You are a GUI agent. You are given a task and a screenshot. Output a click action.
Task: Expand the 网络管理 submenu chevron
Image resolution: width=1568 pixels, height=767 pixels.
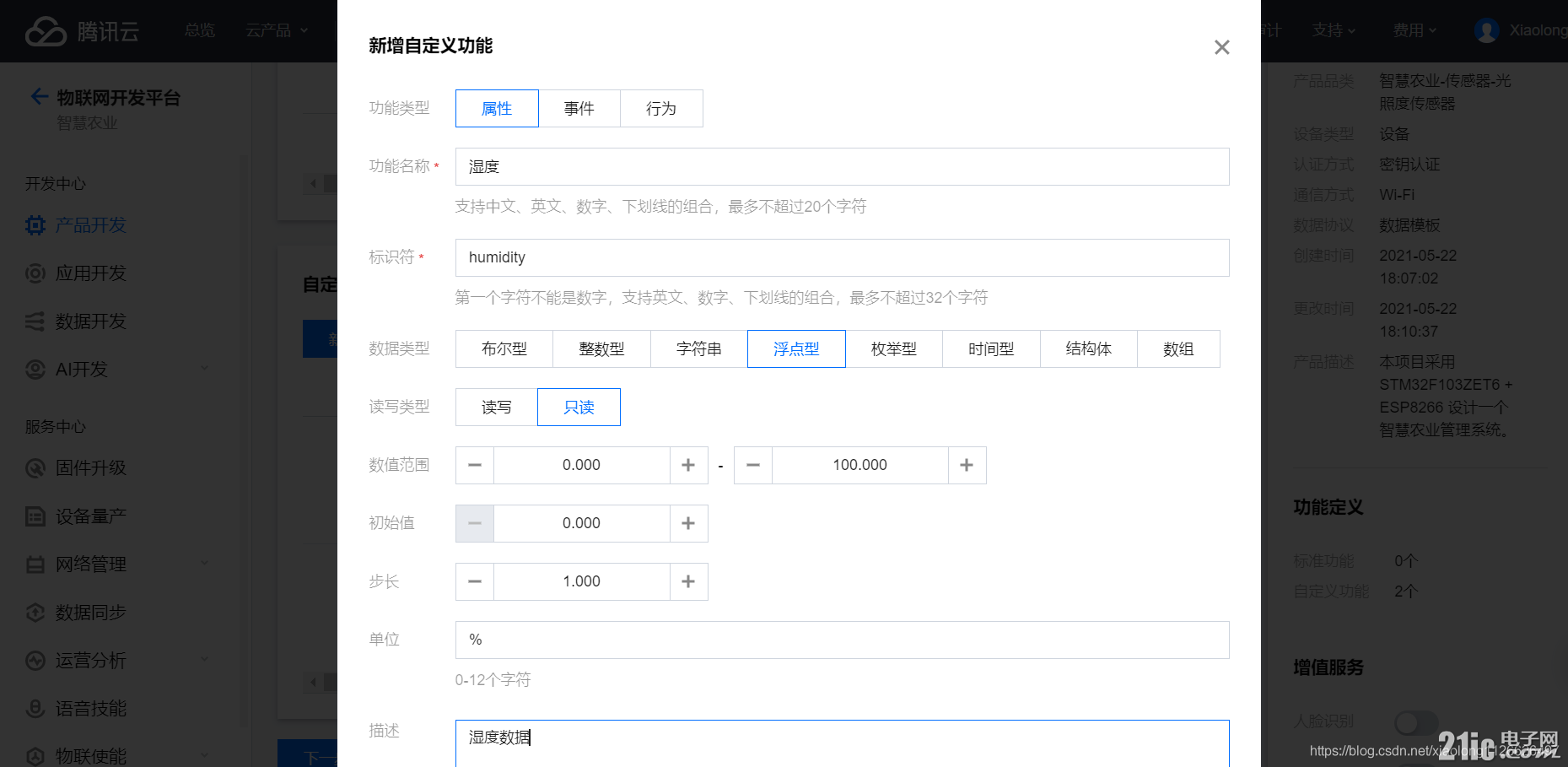tap(204, 564)
